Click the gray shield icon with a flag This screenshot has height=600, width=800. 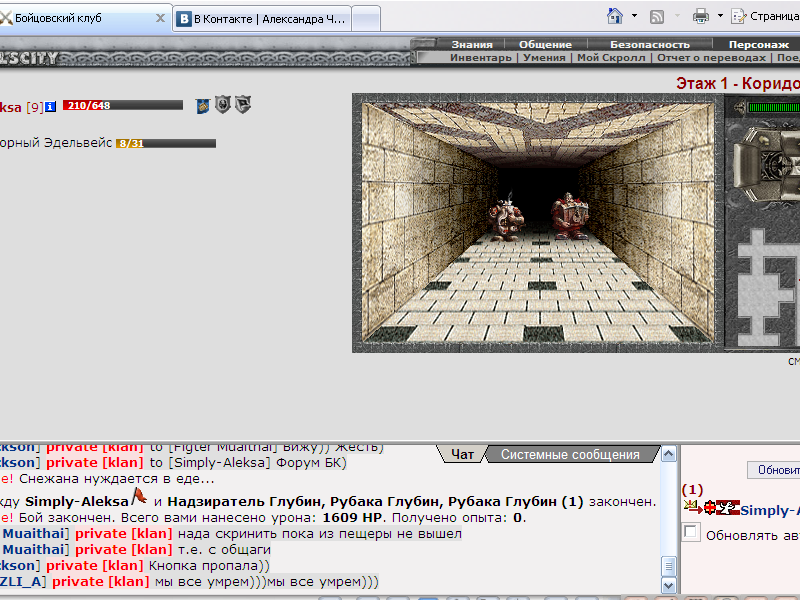click(x=243, y=105)
